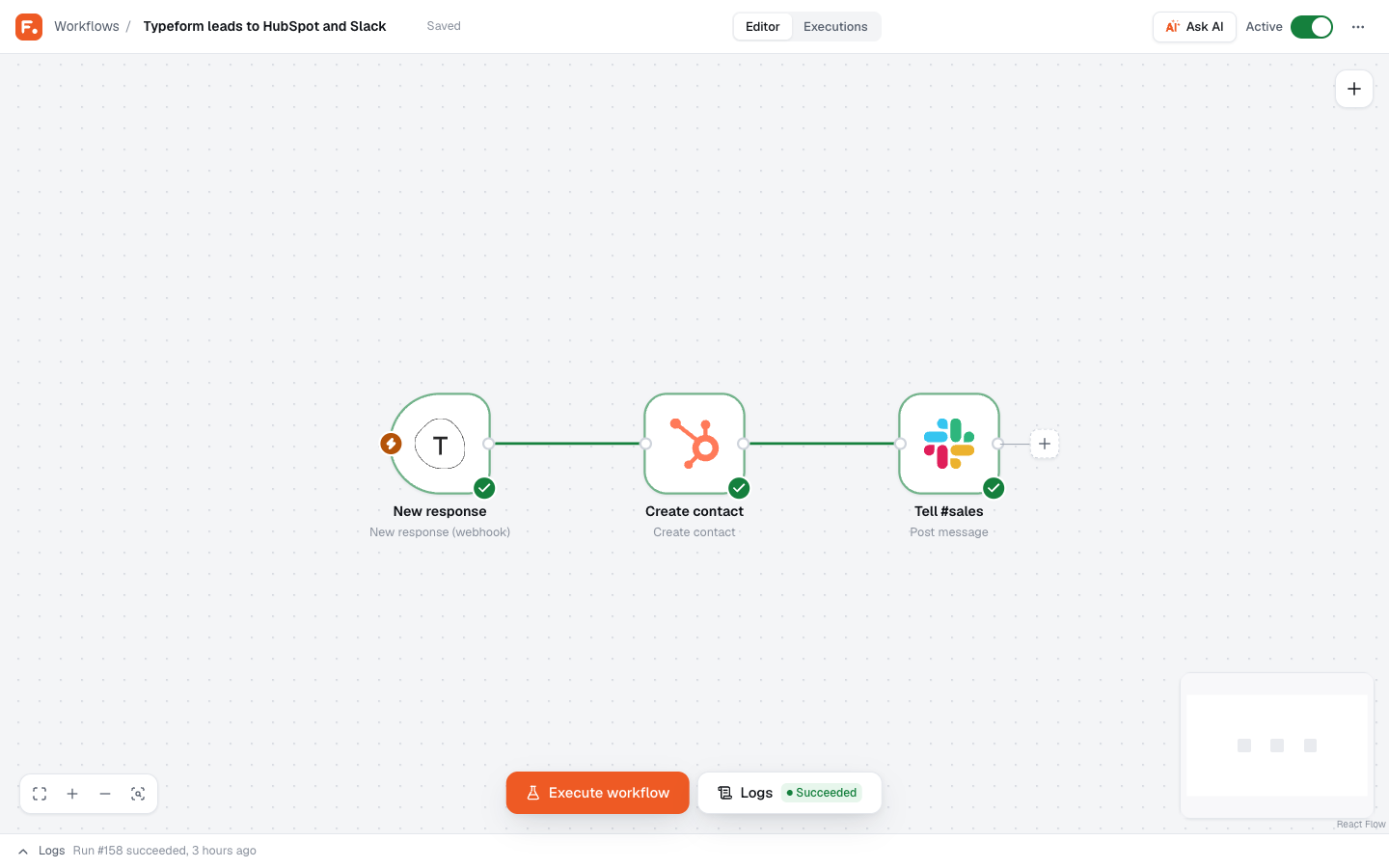Zoom out the canvas with minus
1389x868 pixels.
click(x=105, y=794)
